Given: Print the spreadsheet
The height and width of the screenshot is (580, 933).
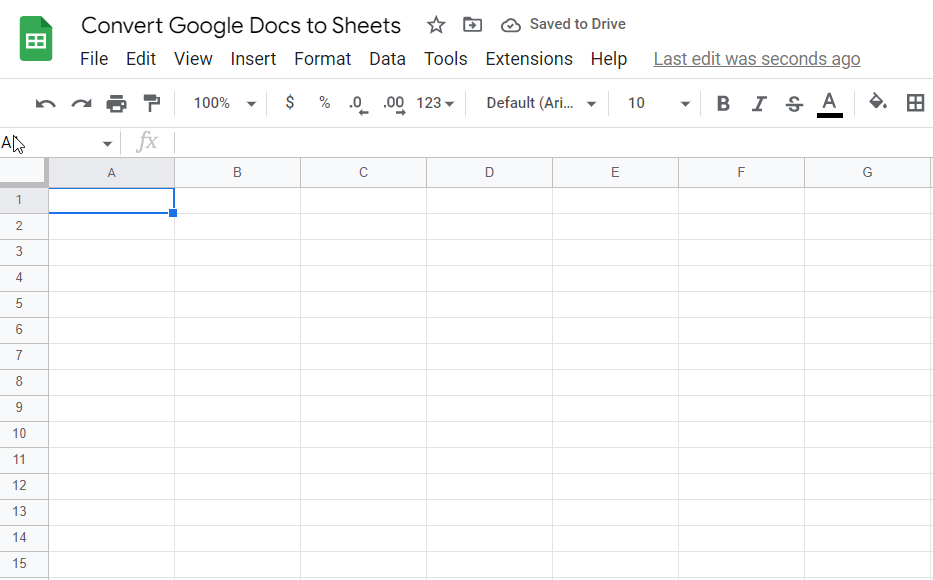Looking at the screenshot, I should point(116,104).
